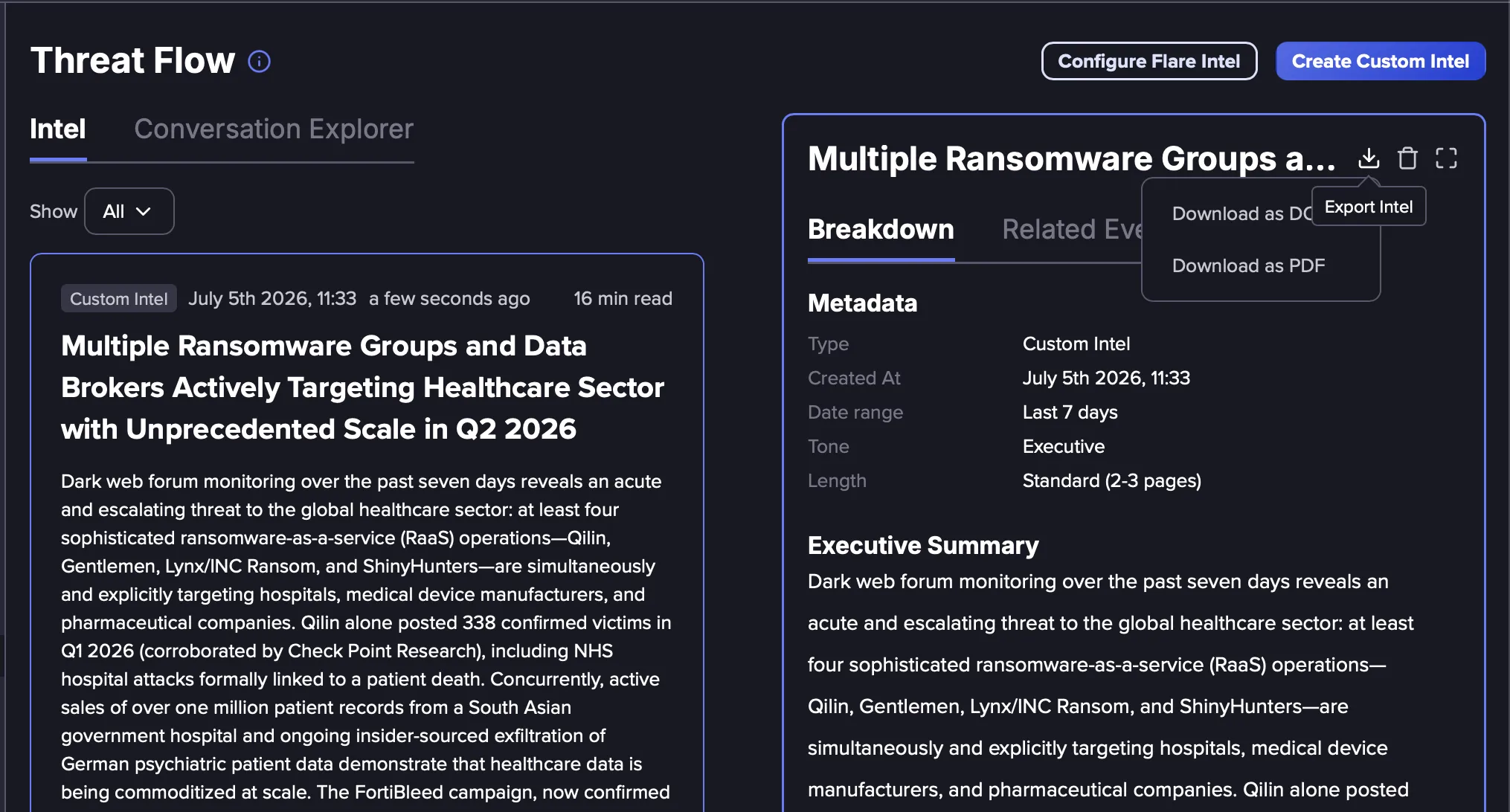Choose Download as DOCX option
This screenshot has width=1510, height=812.
tap(1241, 213)
